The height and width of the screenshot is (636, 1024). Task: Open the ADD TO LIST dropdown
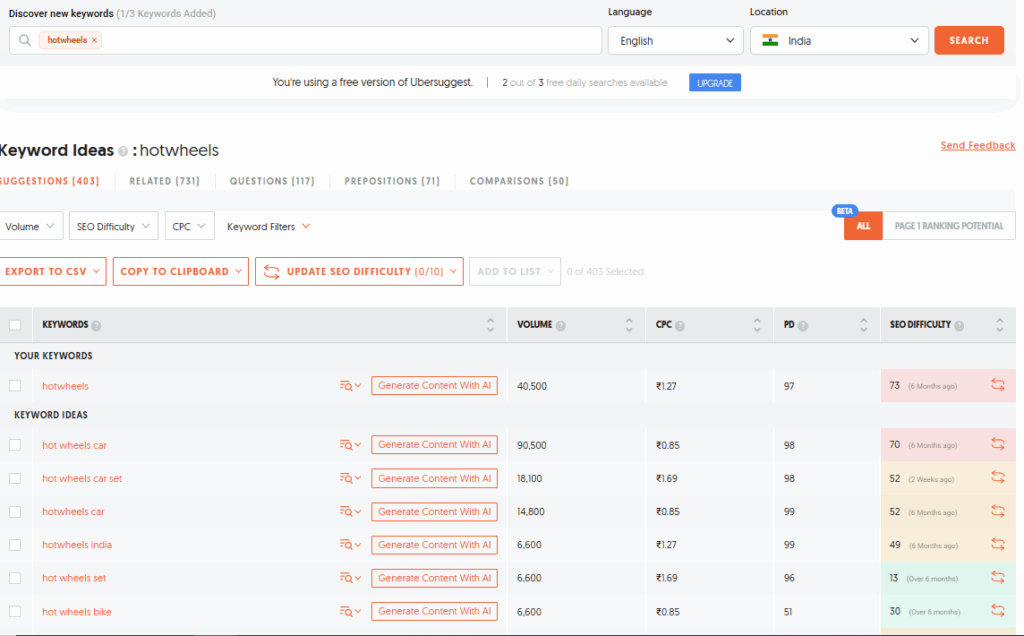point(515,271)
